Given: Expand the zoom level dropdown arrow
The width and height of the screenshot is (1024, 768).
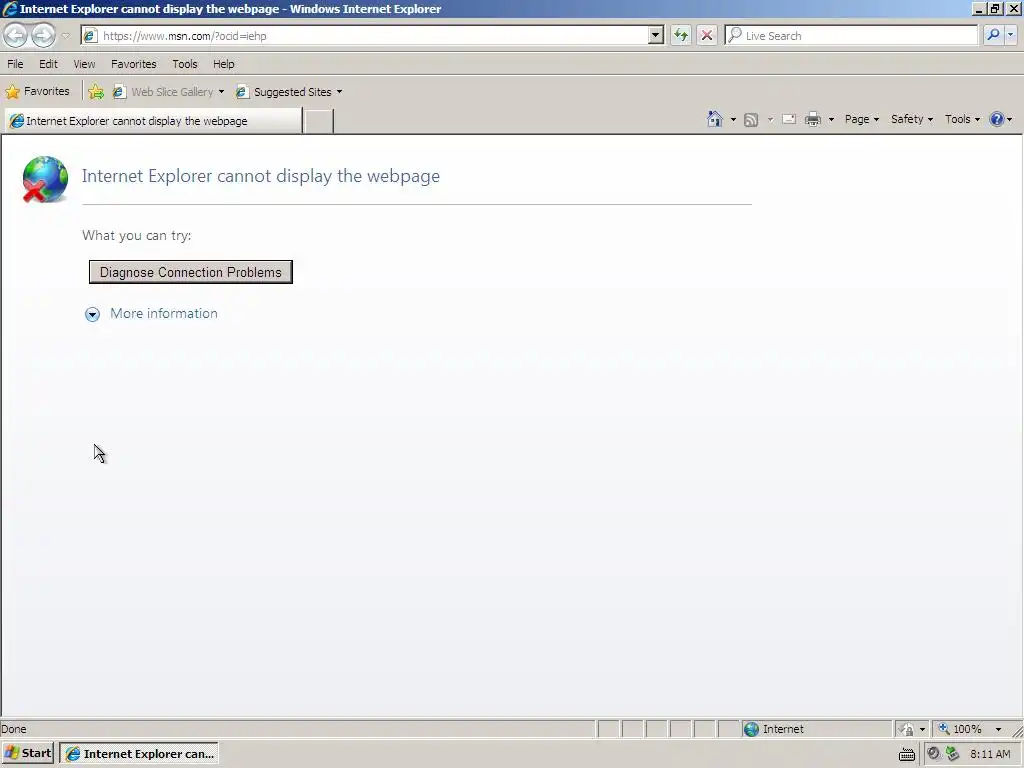Looking at the screenshot, I should coord(999,729).
